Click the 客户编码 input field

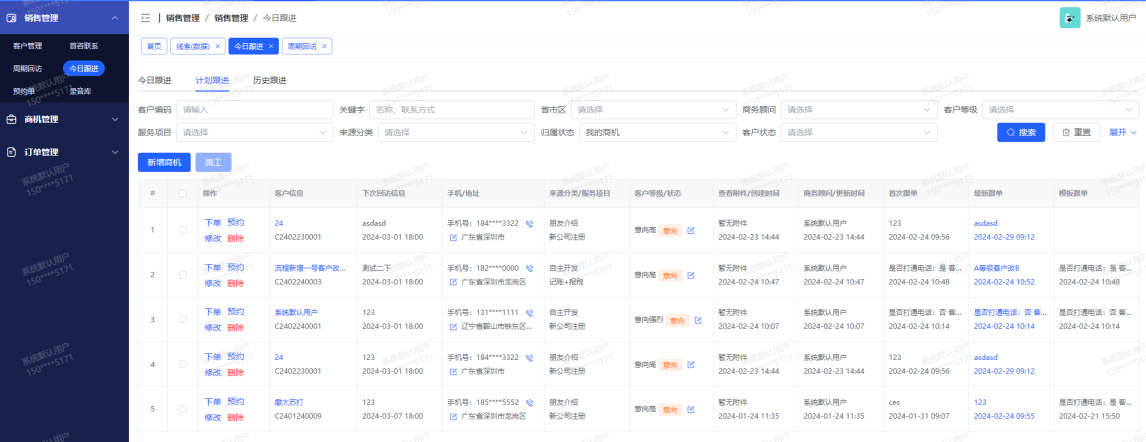click(x=253, y=109)
